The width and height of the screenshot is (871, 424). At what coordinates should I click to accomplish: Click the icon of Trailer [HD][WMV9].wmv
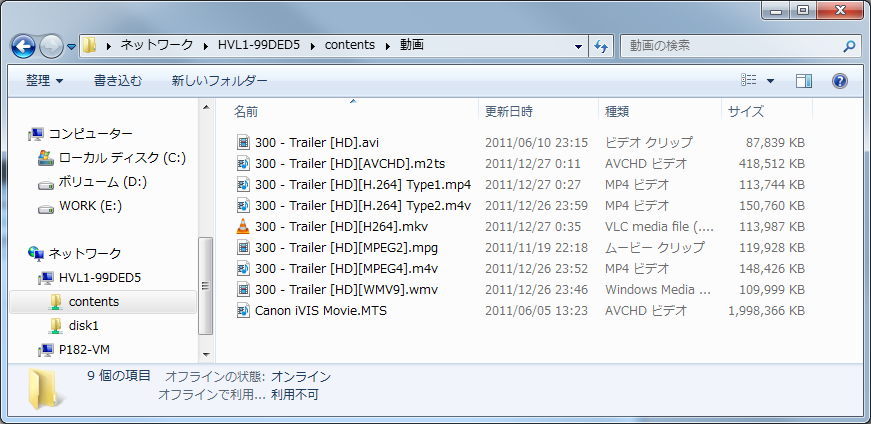point(243,290)
